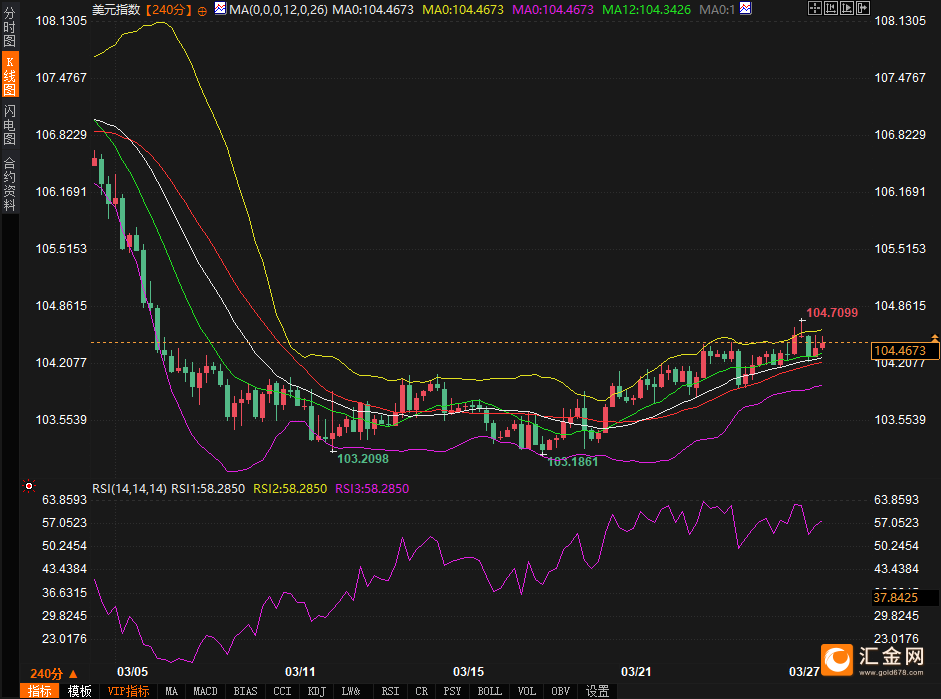941x699 pixels.
Task: Click the 03/27 date label
Action: (804, 671)
